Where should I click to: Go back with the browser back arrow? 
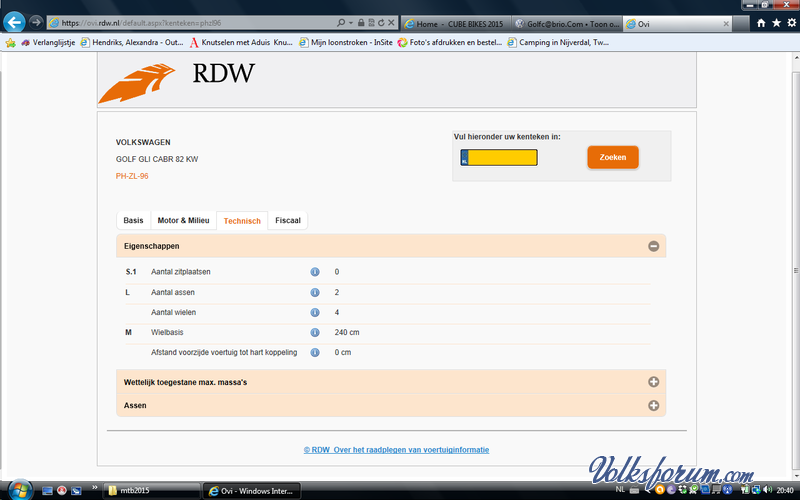(x=14, y=22)
